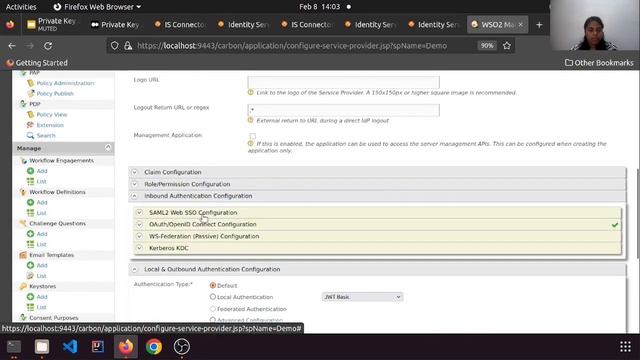Click the page vertical scrollbar

click(x=638, y=212)
